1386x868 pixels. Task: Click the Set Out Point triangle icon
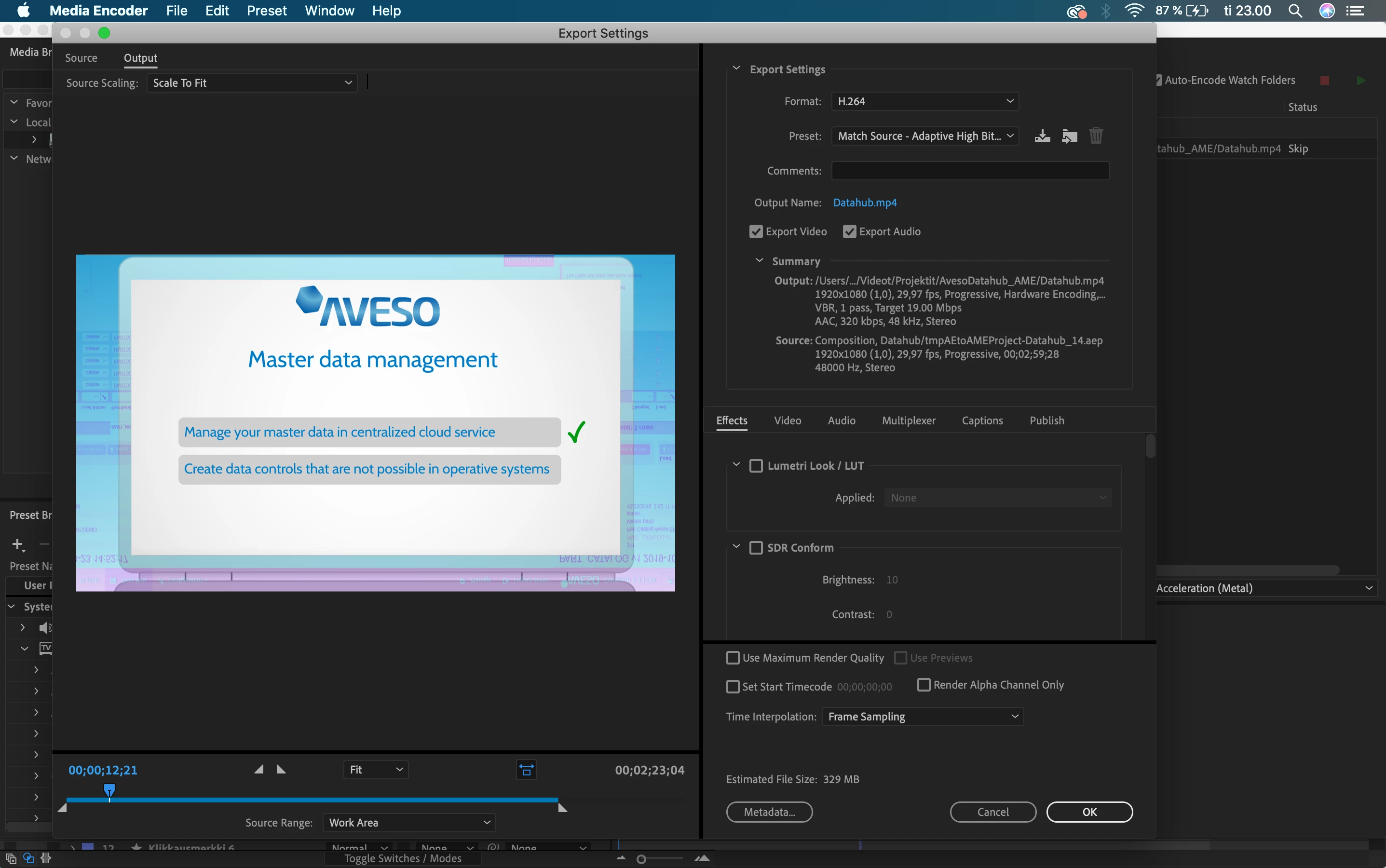coord(281,769)
